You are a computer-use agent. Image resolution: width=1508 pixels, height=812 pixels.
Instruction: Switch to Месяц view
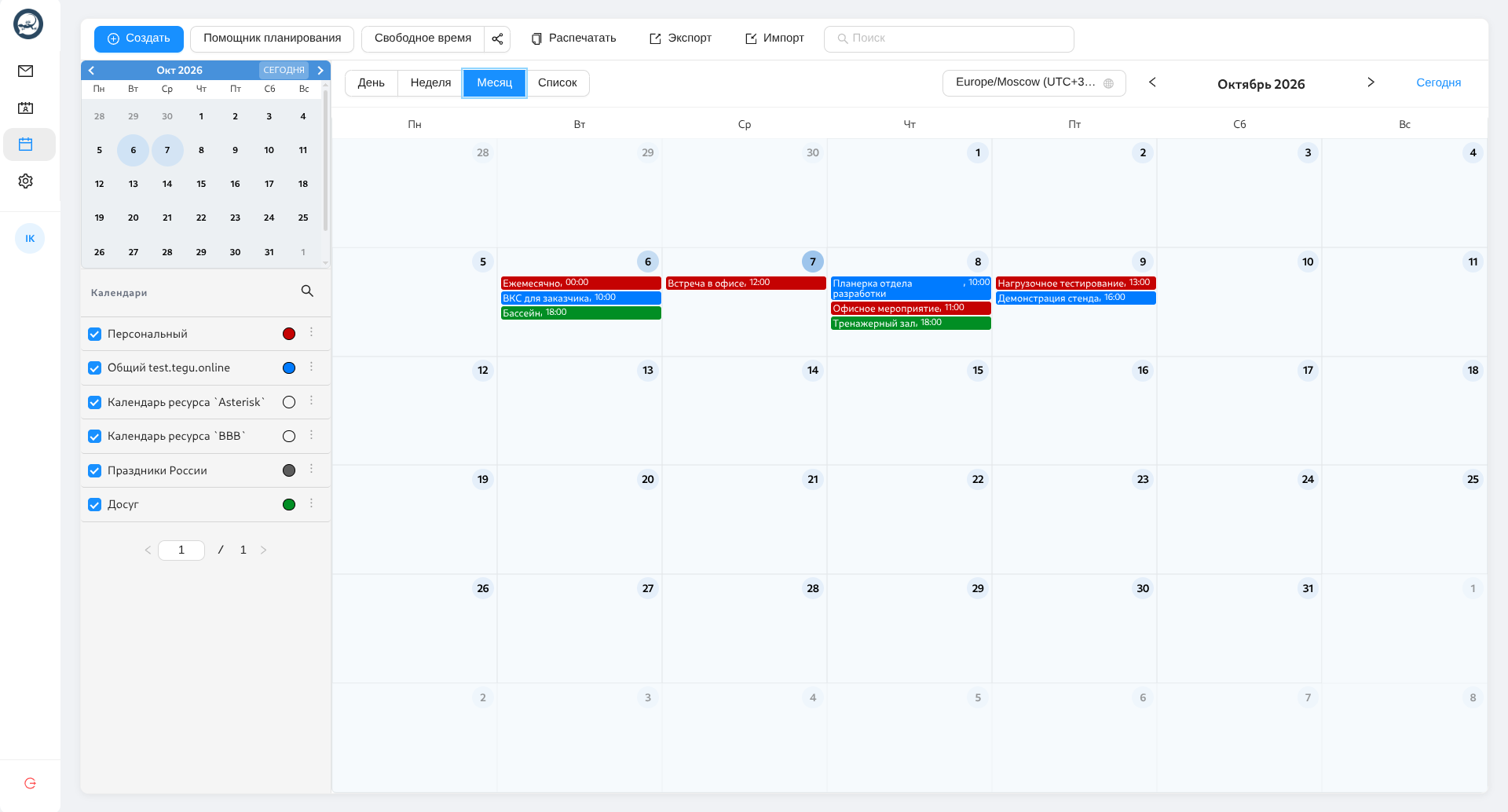(495, 83)
